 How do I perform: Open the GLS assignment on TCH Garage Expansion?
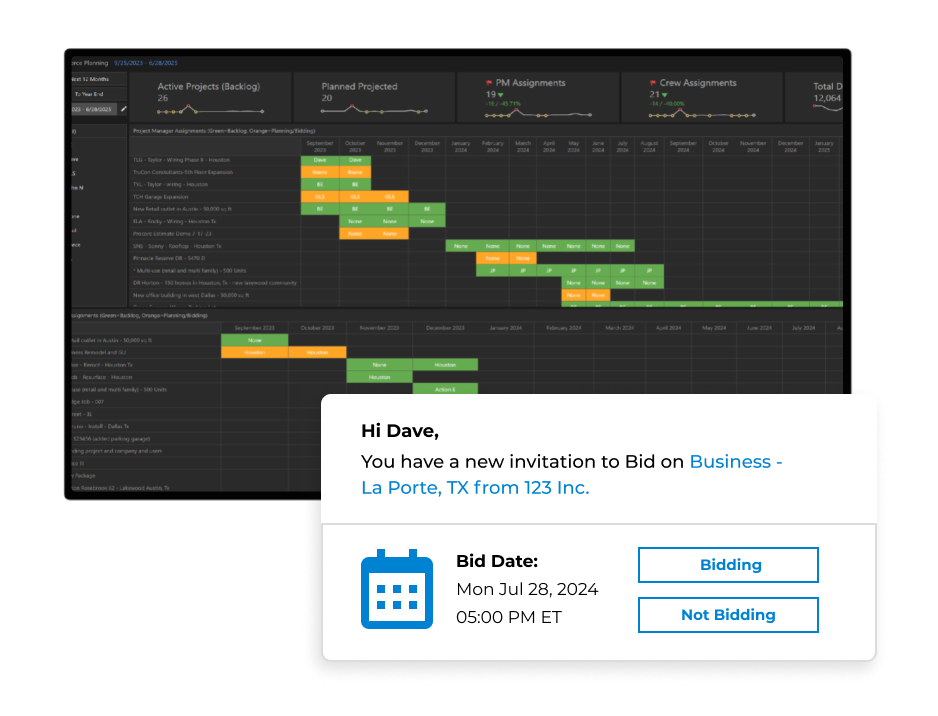[322, 197]
